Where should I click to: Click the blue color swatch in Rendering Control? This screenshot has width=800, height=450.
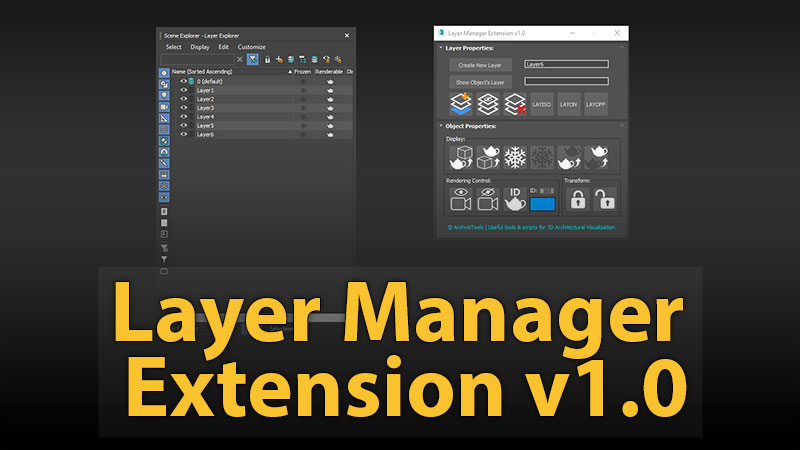coord(542,204)
